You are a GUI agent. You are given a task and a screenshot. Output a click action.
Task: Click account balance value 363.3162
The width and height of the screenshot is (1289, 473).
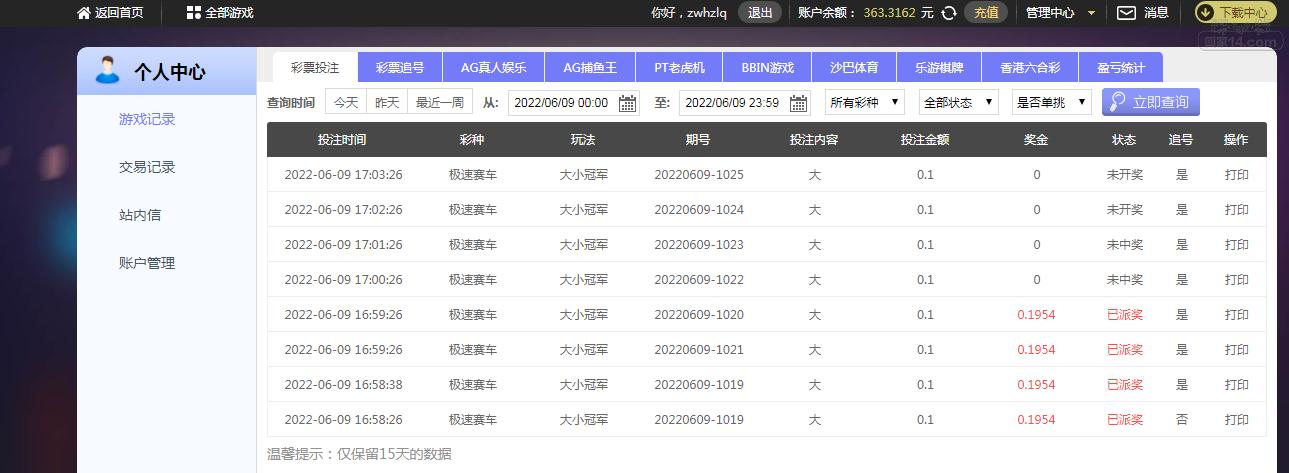coord(891,13)
